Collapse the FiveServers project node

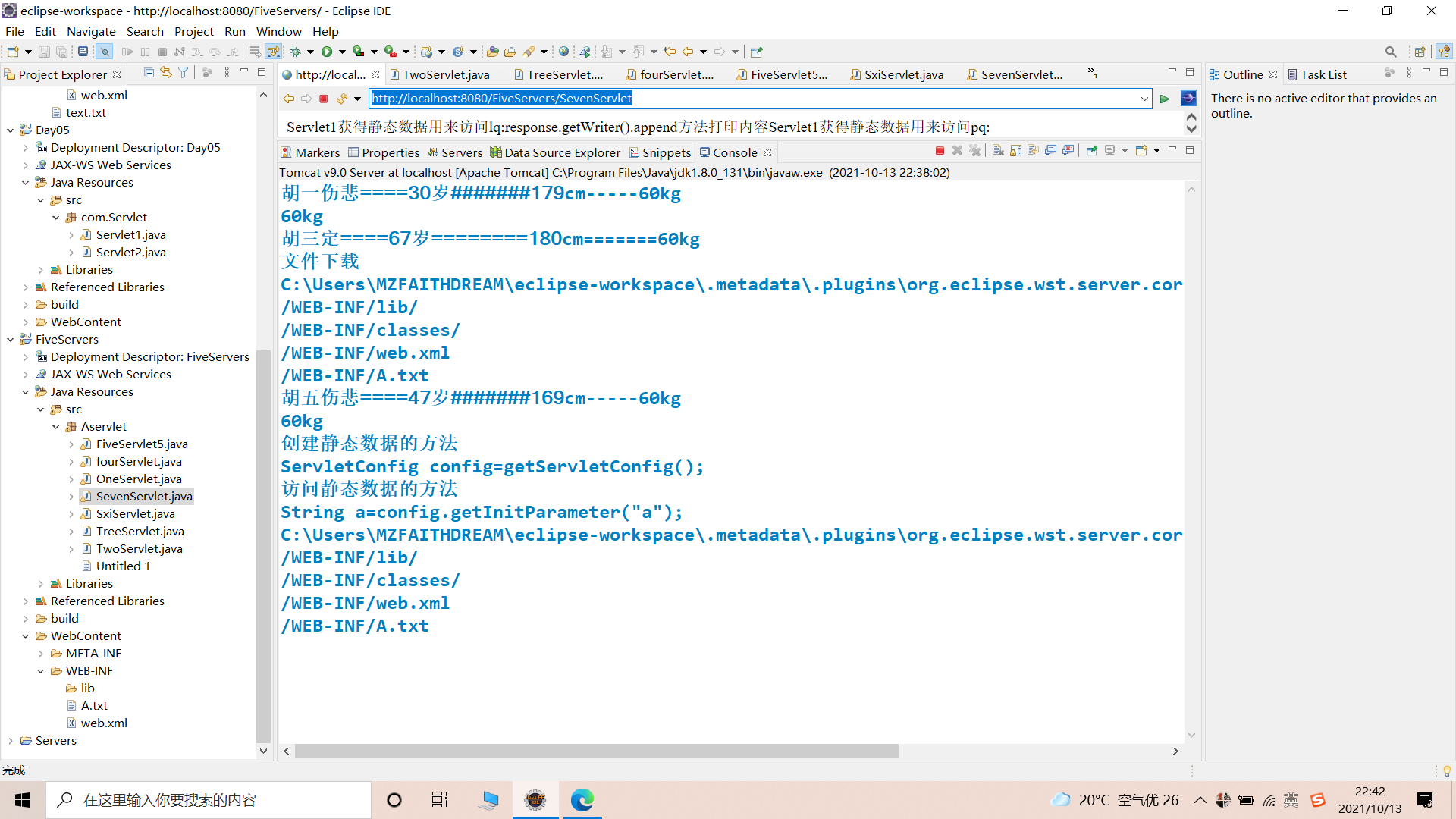pos(11,340)
